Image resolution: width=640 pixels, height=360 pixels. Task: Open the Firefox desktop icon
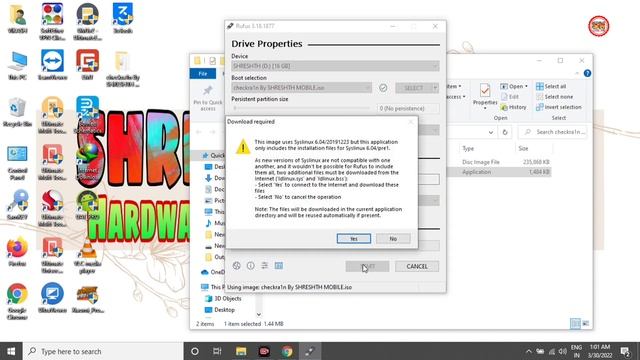[17, 252]
